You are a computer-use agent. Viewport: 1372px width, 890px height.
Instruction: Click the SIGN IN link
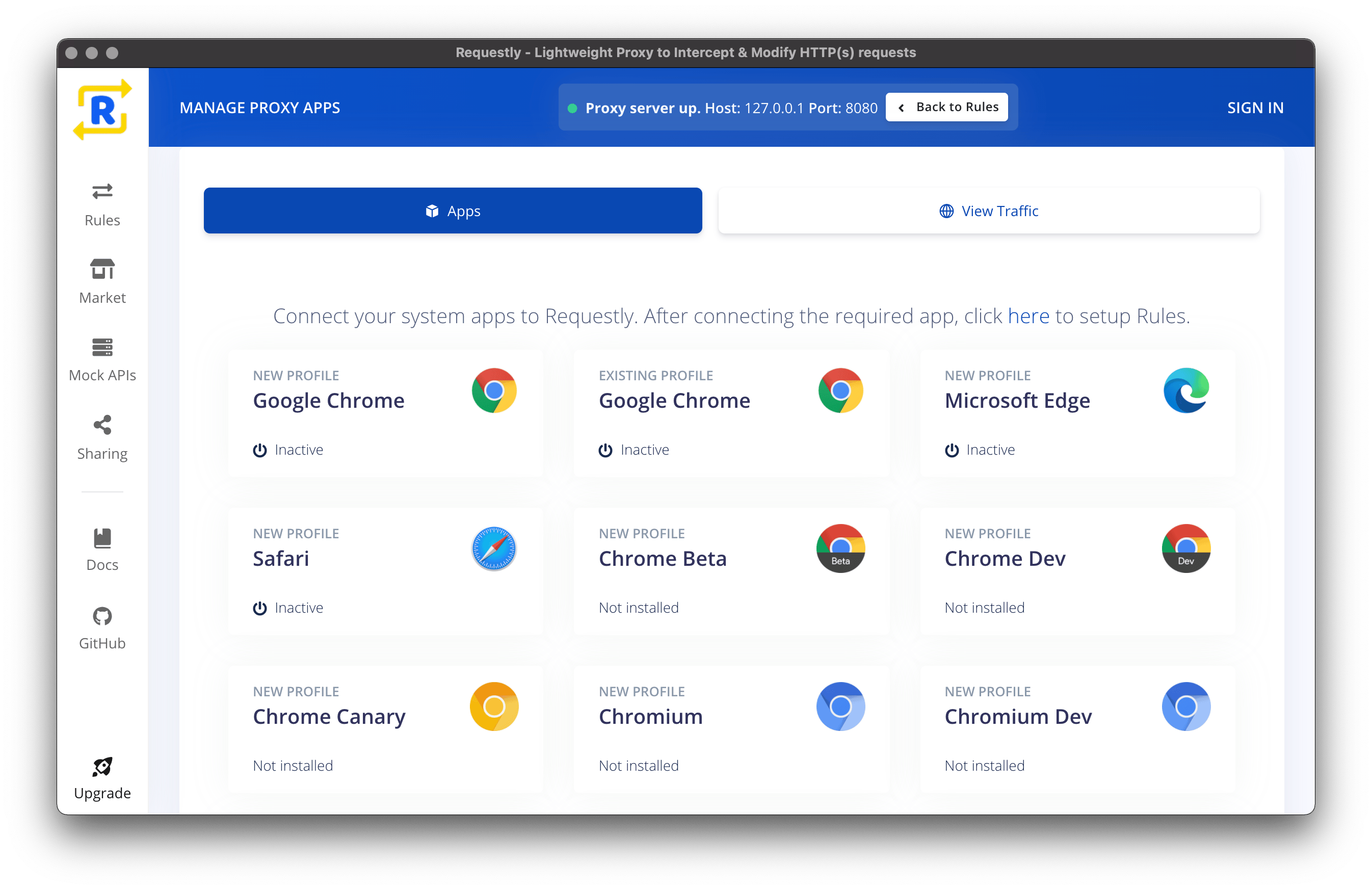pos(1255,108)
